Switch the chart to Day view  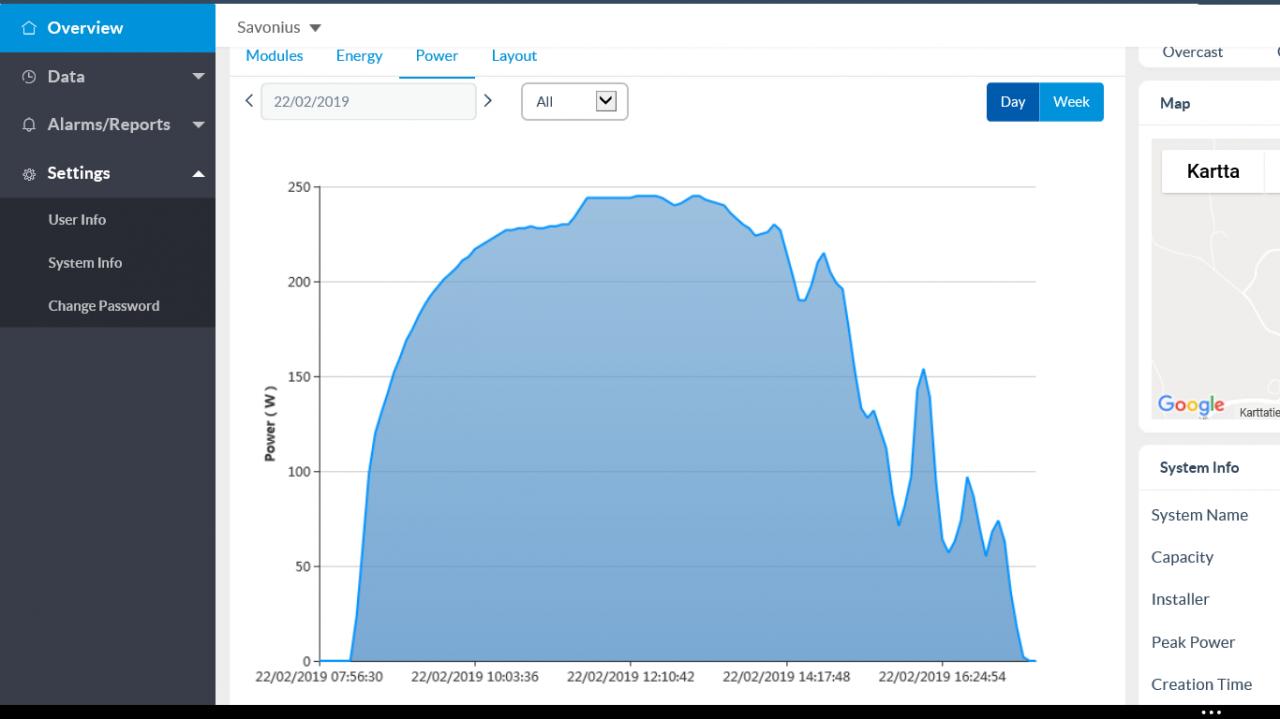coord(1013,102)
